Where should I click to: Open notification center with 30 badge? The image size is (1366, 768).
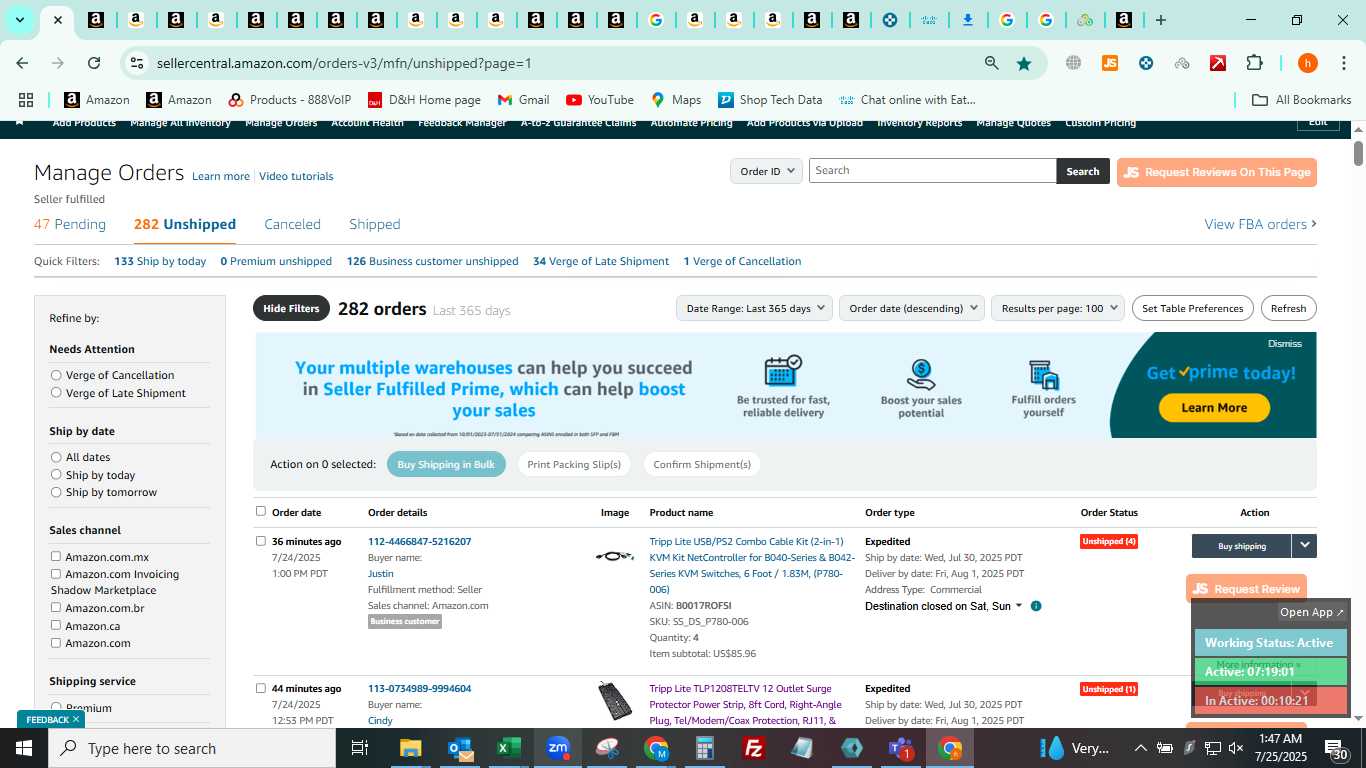[x=1336, y=748]
